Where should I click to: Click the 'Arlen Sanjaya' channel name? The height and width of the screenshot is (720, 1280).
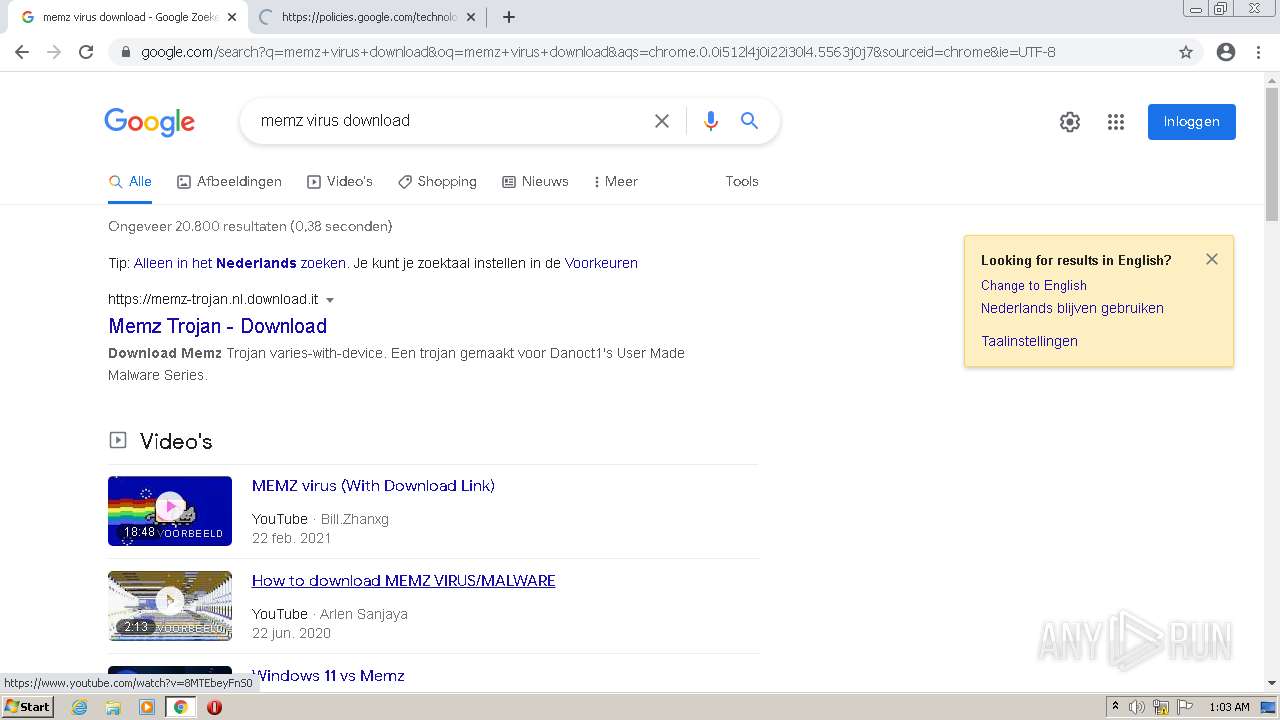[x=364, y=614]
